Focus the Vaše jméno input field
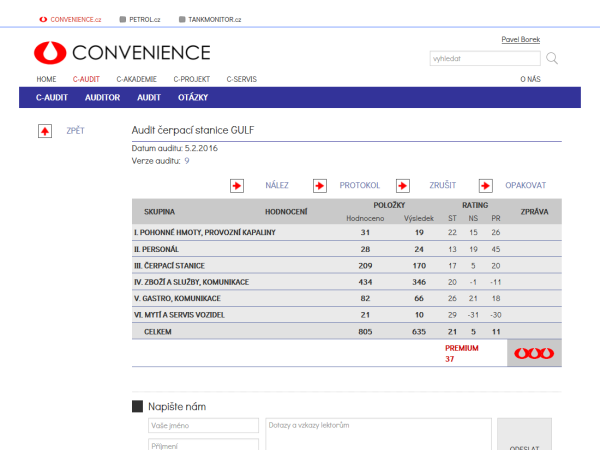Screen dimensions: 600x450 pyautogui.click(x=203, y=426)
